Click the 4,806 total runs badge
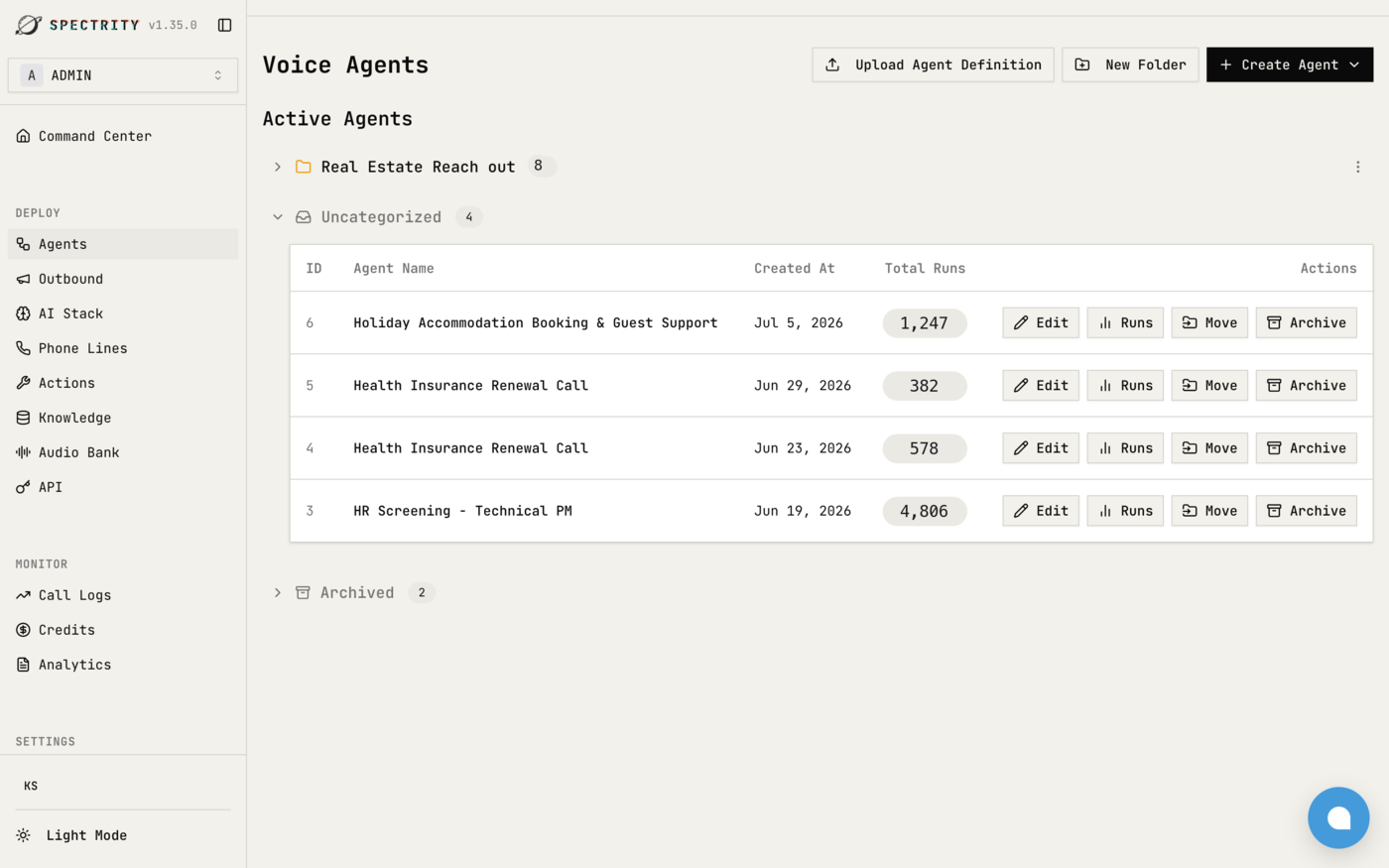The height and width of the screenshot is (868, 1389). click(925, 511)
